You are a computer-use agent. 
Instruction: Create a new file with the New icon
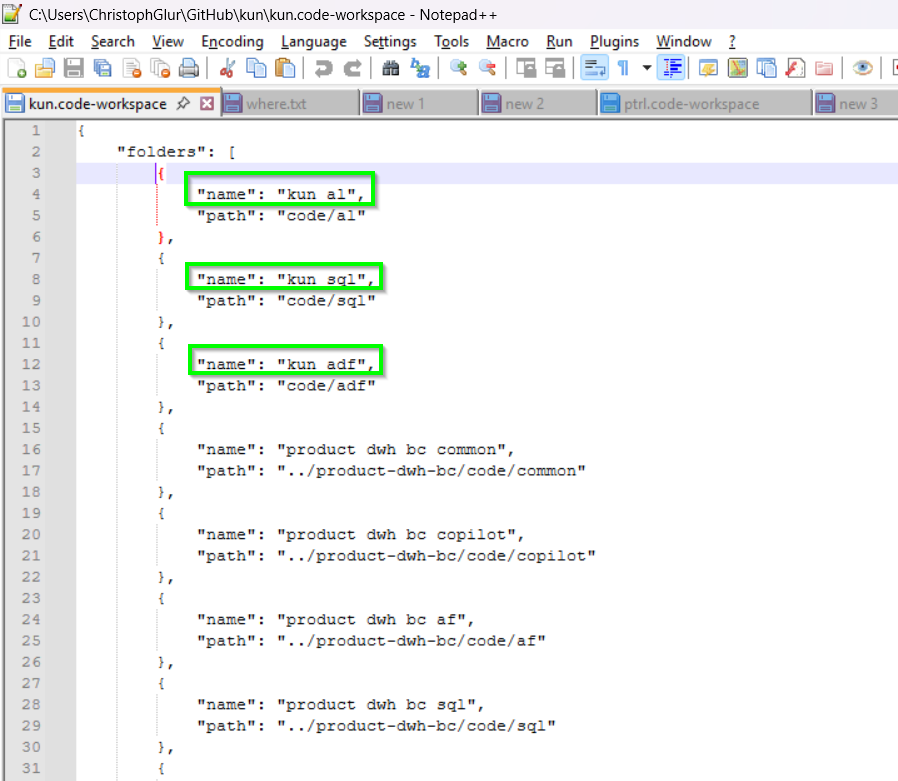pyautogui.click(x=17, y=68)
